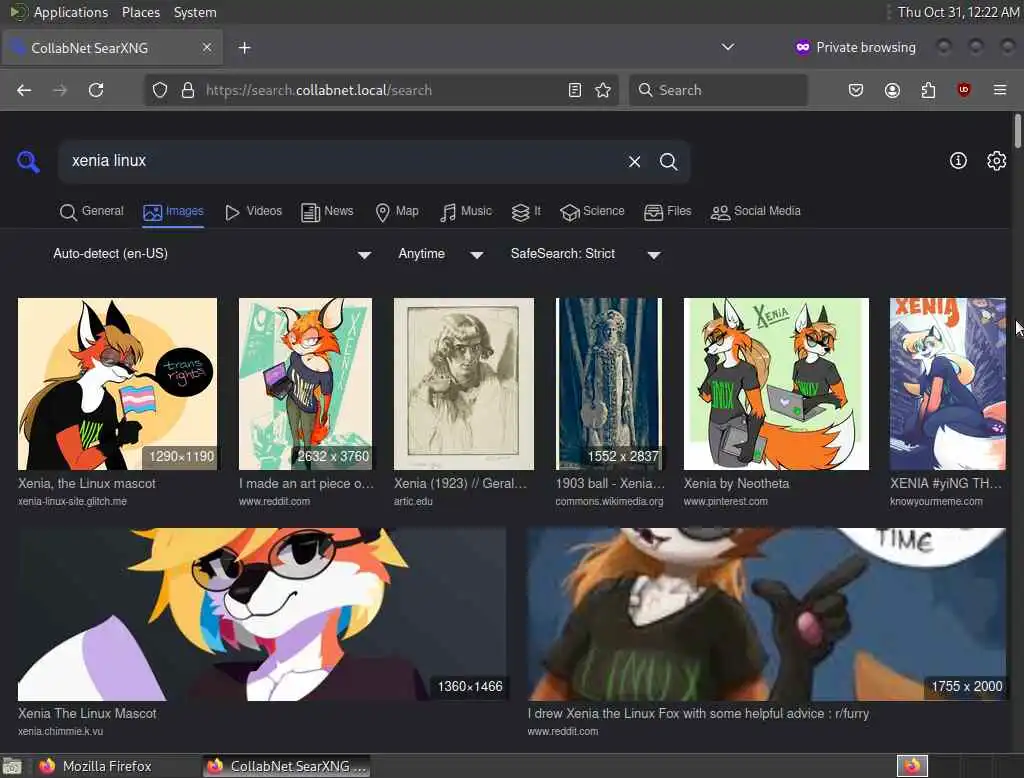Open the Xenia by Neotheta thumbnail
Viewport: 1024px width, 778px height.
pyautogui.click(x=776, y=384)
